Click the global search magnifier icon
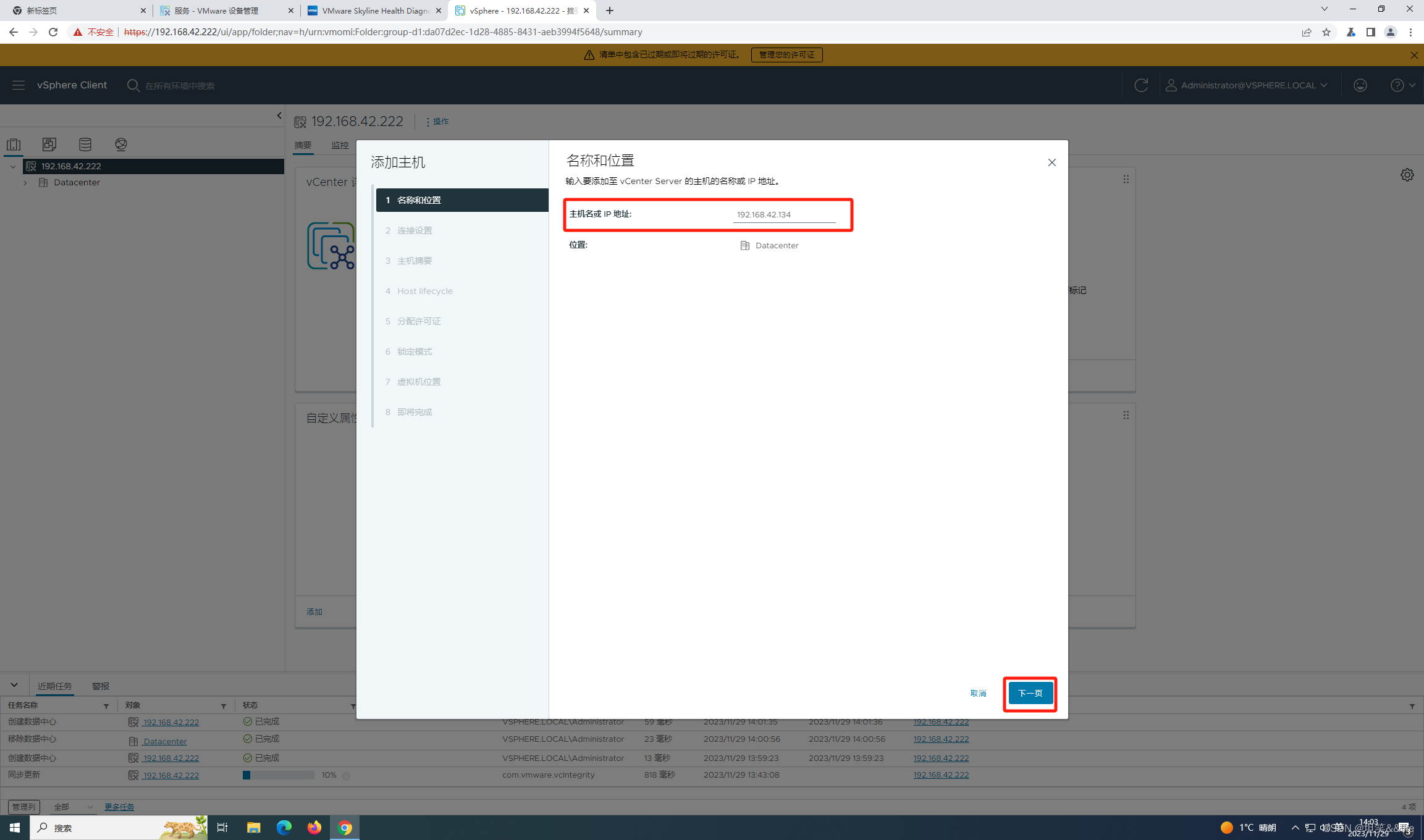 [133, 85]
